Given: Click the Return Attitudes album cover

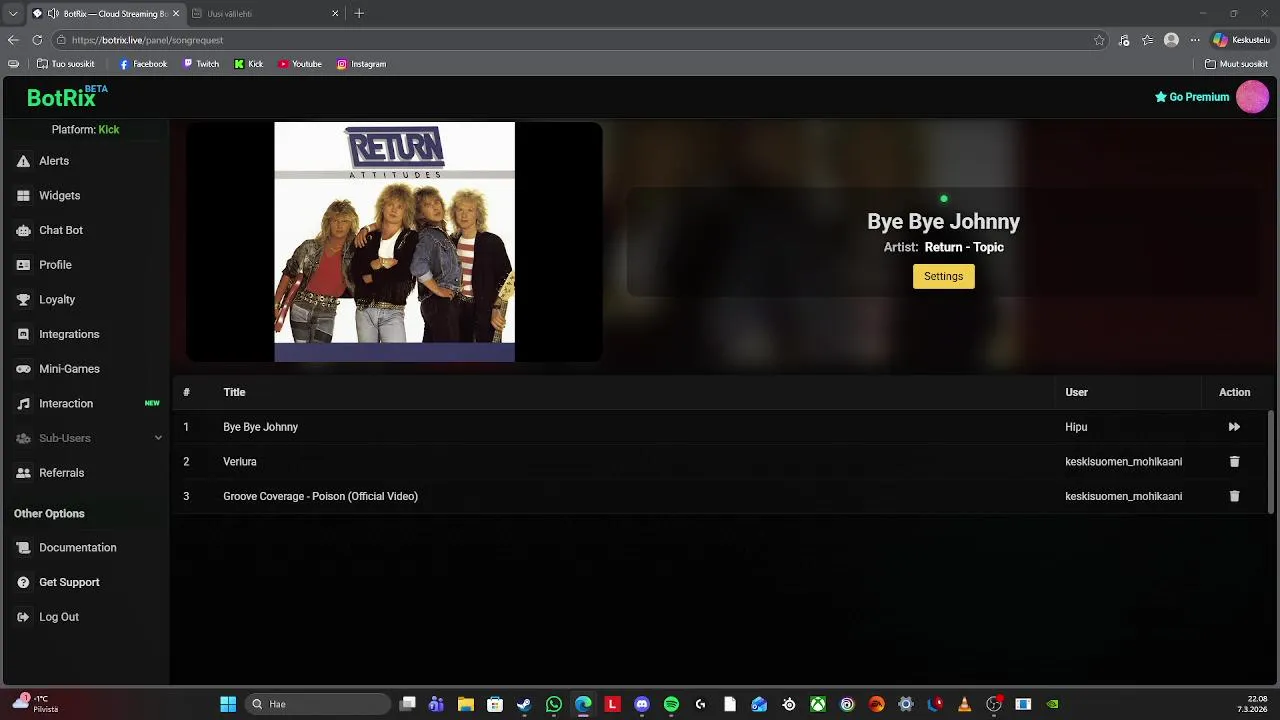Looking at the screenshot, I should (x=394, y=242).
